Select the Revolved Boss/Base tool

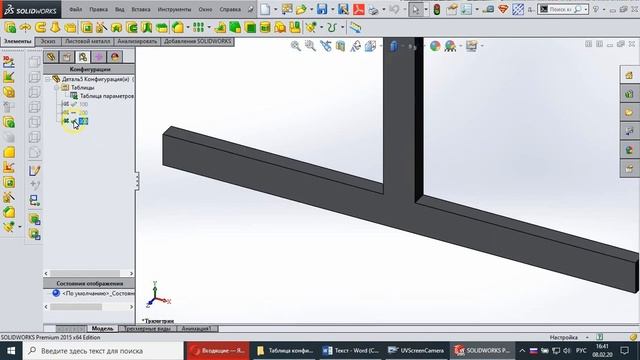coord(25,27)
